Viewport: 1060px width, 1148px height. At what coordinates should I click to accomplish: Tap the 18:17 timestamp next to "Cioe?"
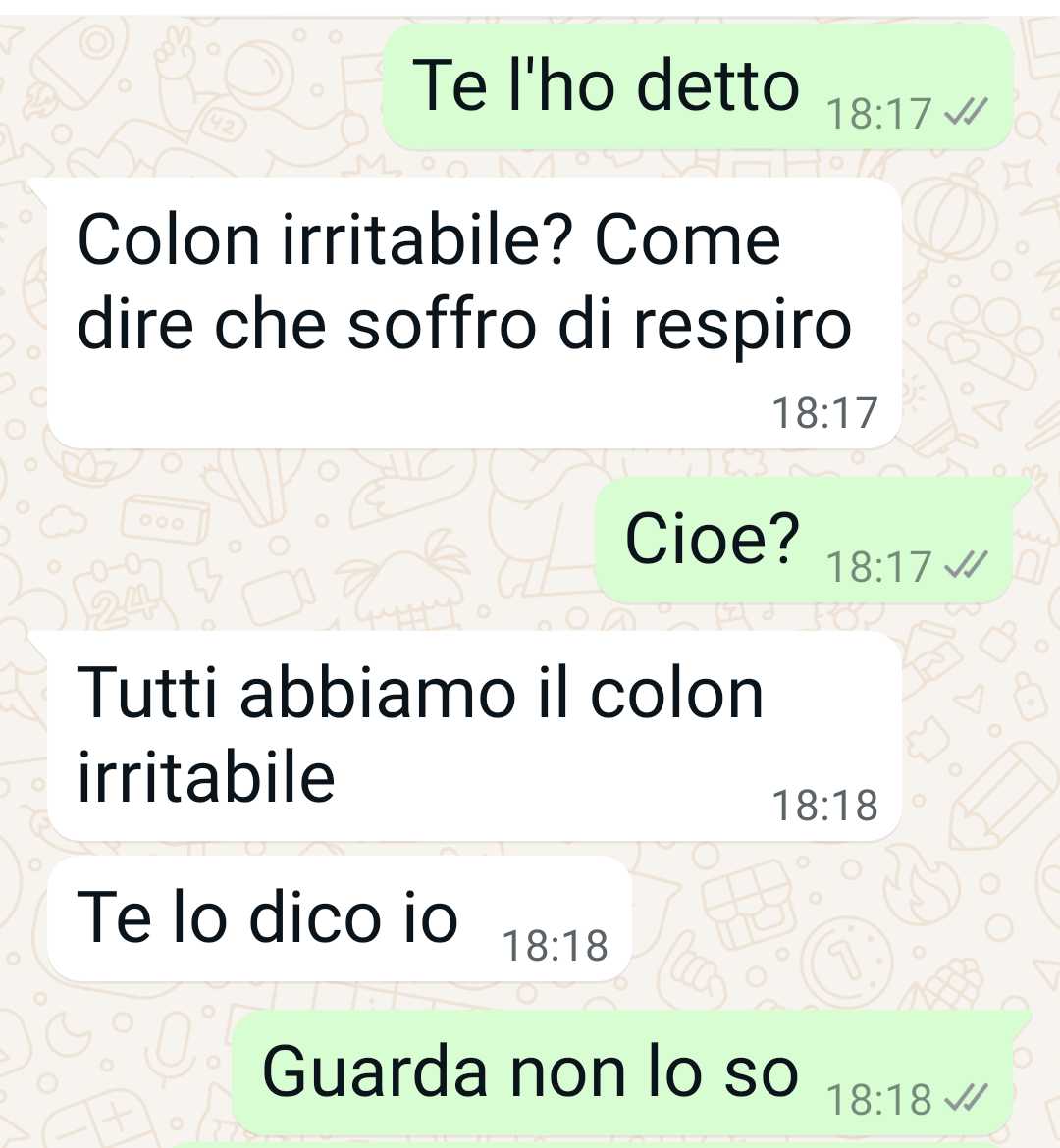point(878,566)
